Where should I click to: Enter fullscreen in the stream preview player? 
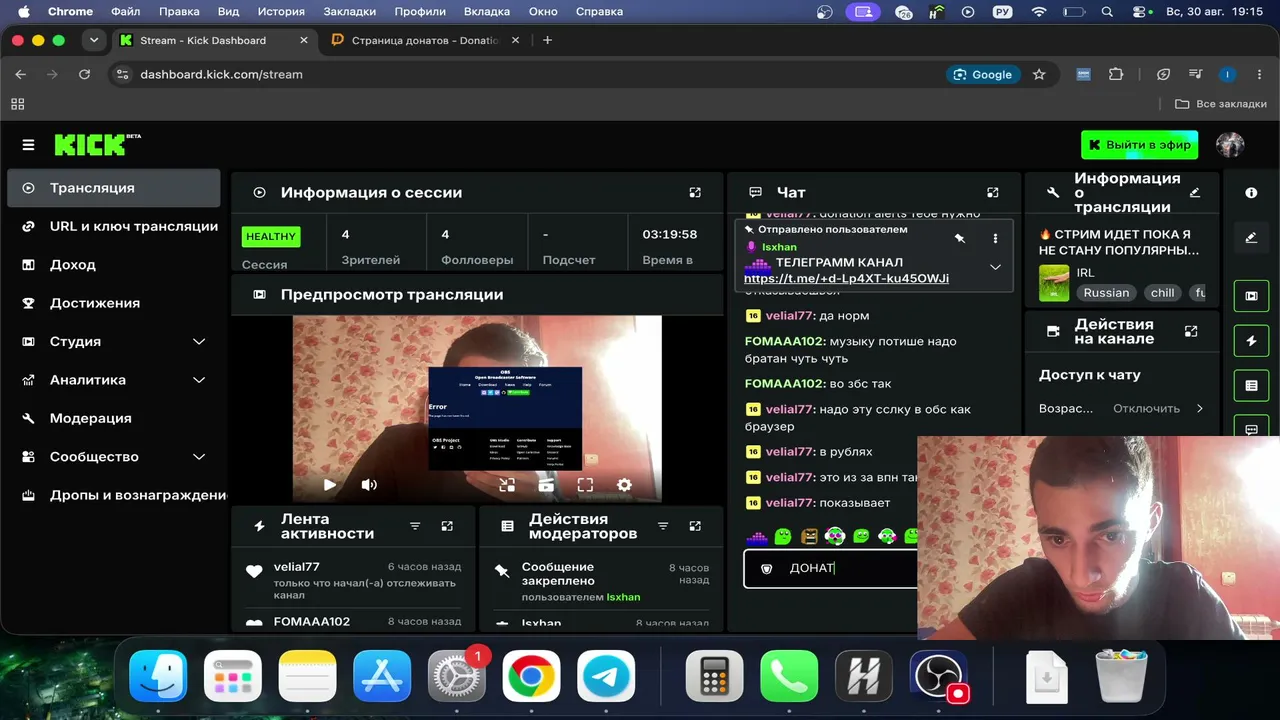click(585, 485)
